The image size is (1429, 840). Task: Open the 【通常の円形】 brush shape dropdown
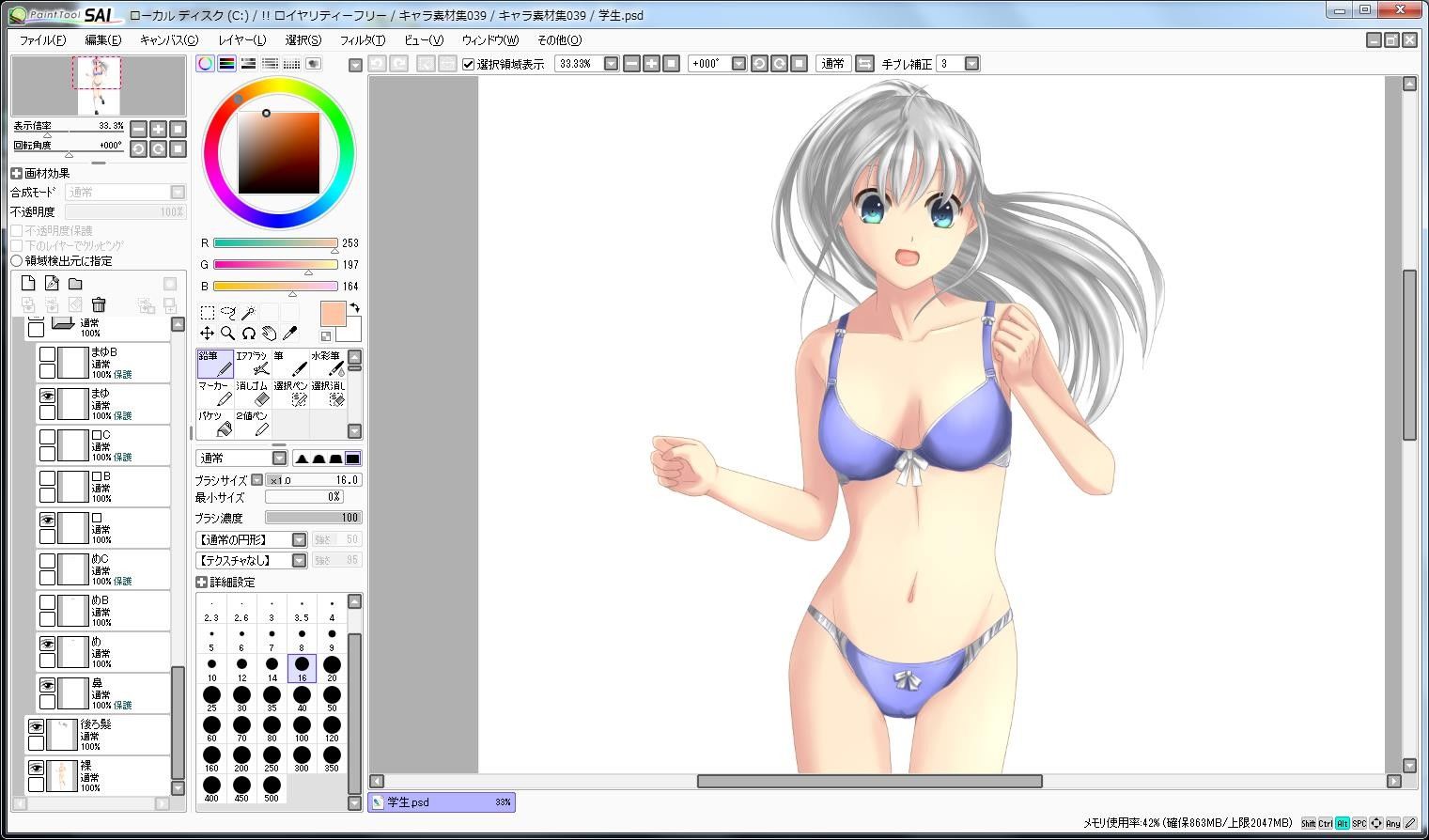coord(299,539)
